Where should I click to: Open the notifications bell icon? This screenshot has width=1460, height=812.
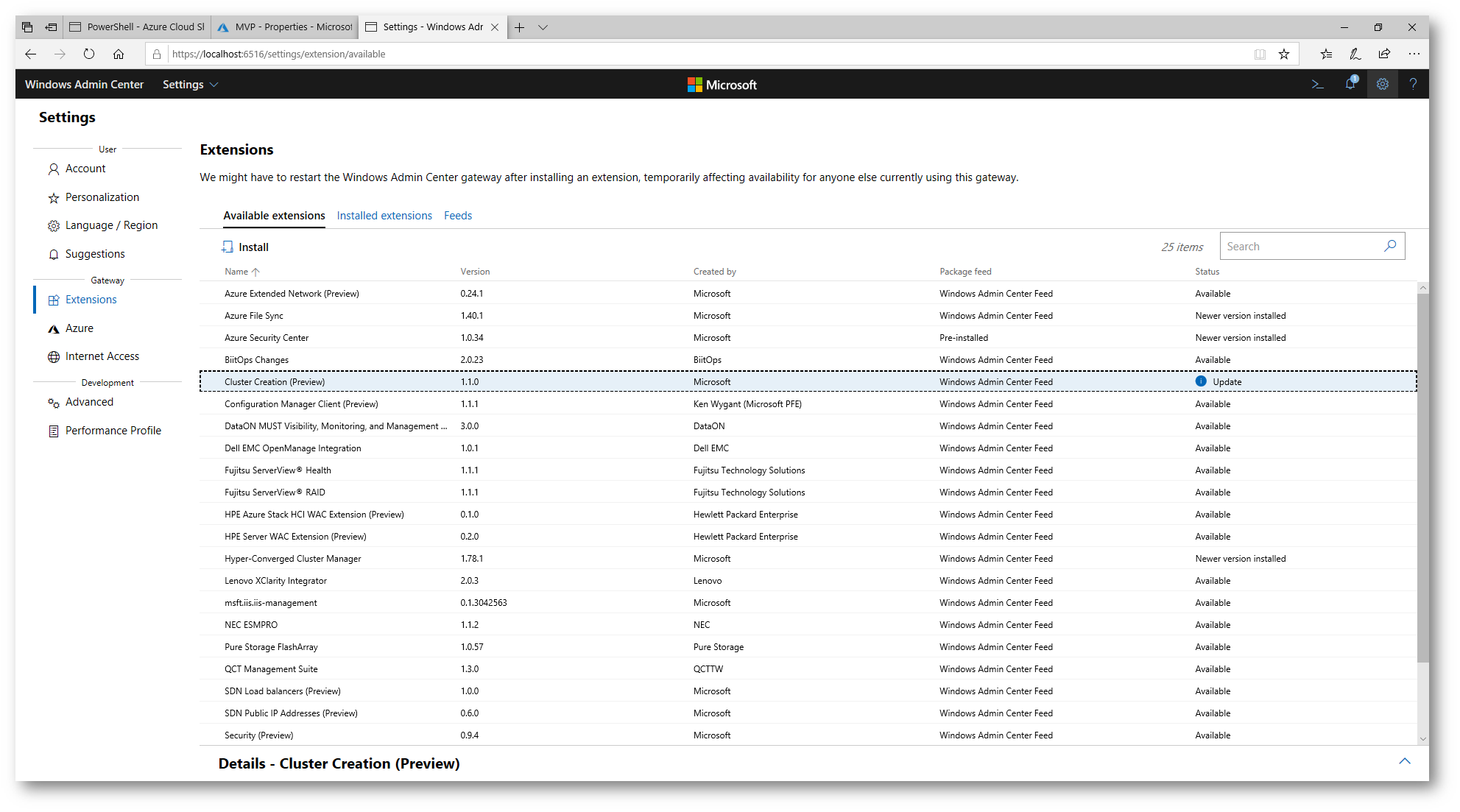pos(1350,85)
